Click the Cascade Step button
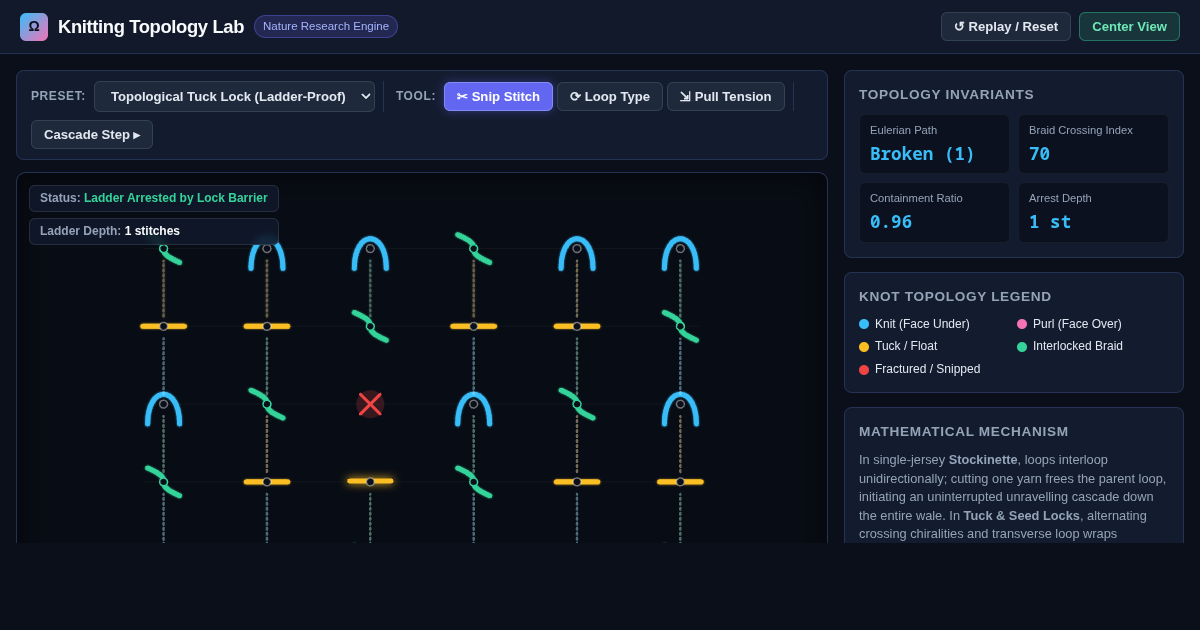The width and height of the screenshot is (1200, 630). [x=92, y=134]
